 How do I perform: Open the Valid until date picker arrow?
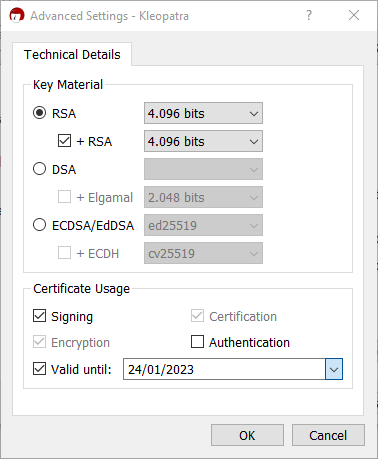point(334,369)
